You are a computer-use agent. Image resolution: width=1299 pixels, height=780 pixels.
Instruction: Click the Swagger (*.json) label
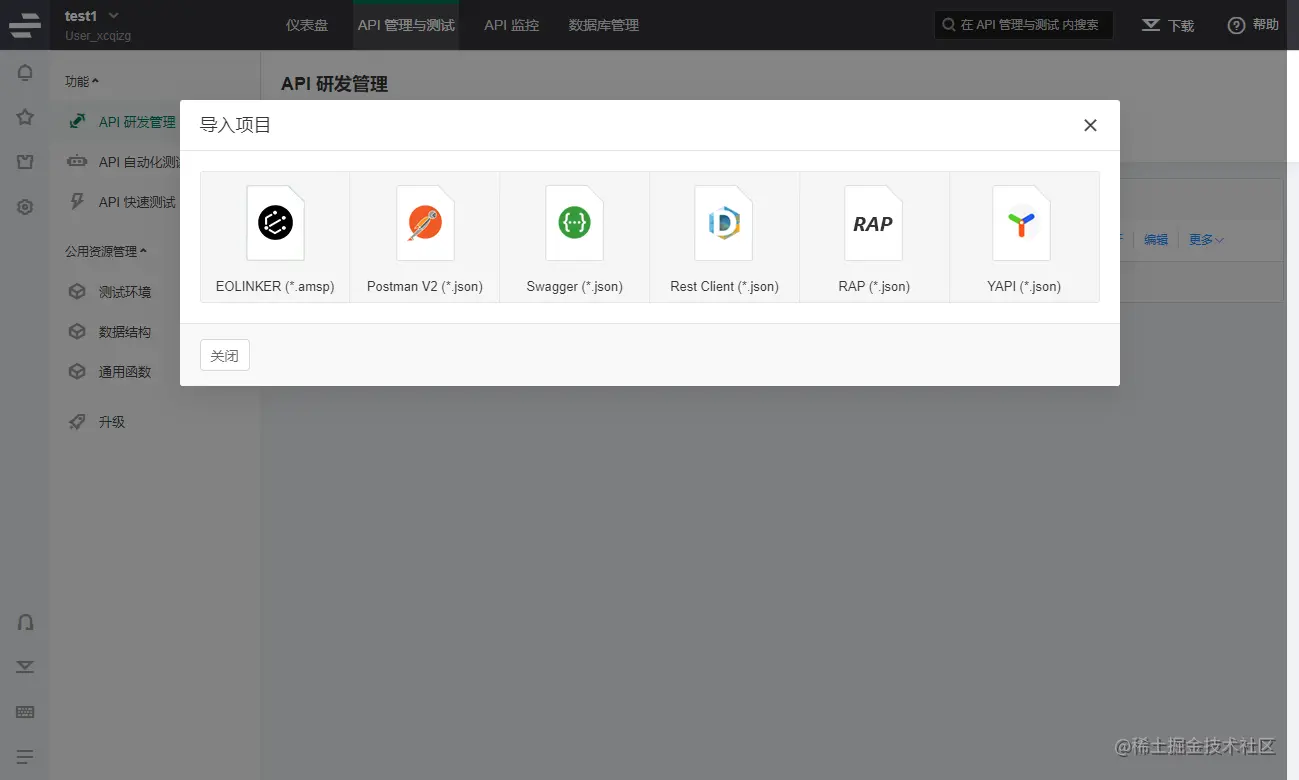coord(574,286)
